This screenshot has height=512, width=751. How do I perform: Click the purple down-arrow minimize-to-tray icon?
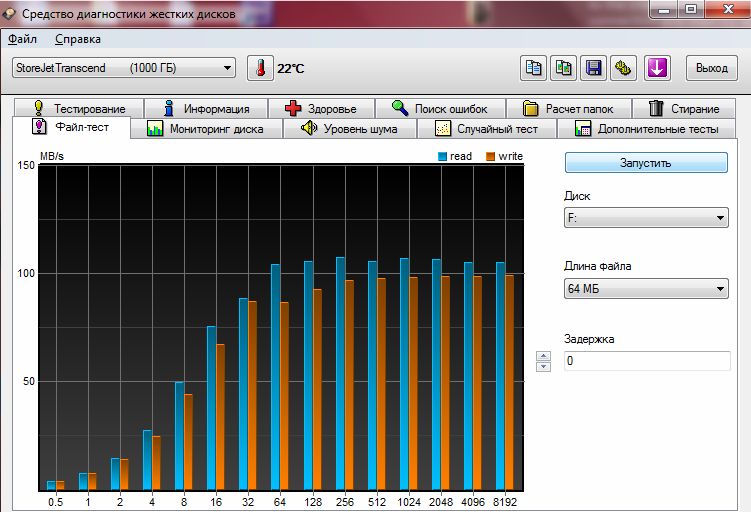[656, 68]
